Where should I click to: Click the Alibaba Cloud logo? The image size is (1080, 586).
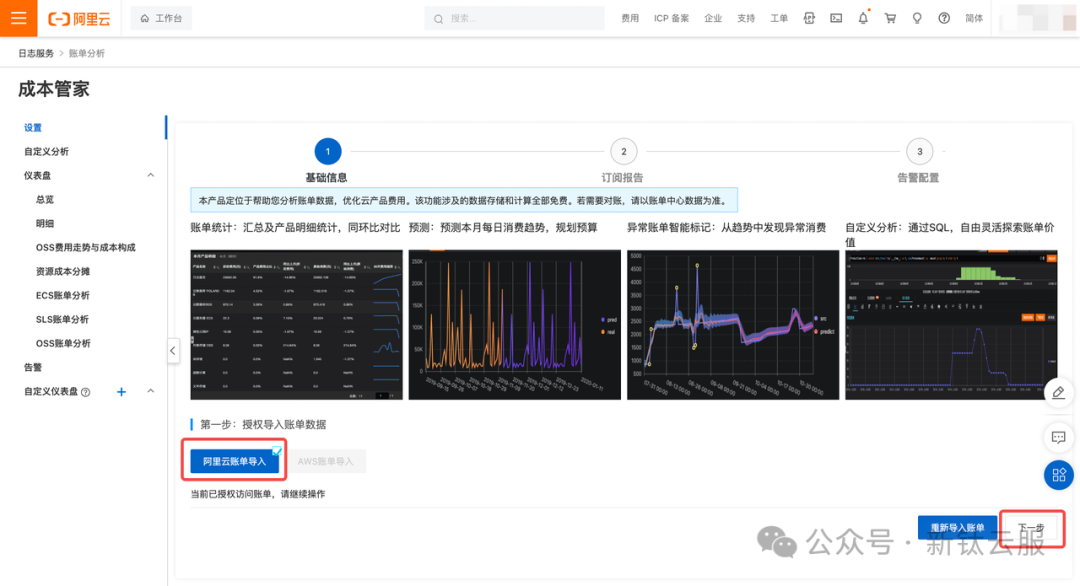pyautogui.click(x=79, y=19)
